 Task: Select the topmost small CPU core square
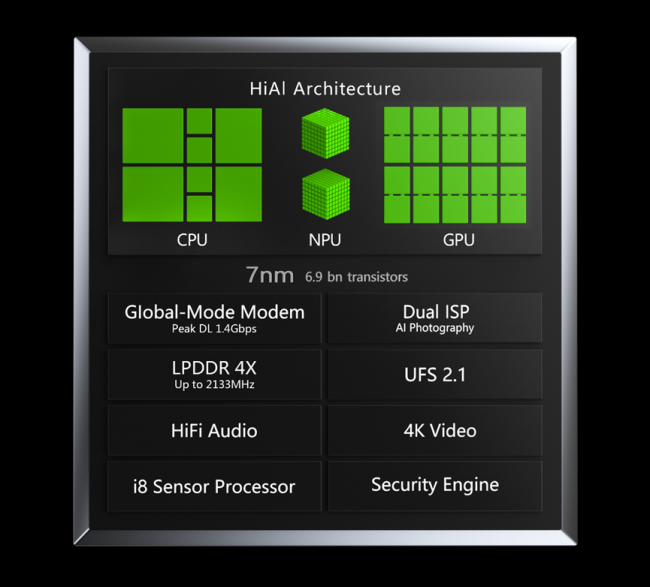(x=199, y=121)
